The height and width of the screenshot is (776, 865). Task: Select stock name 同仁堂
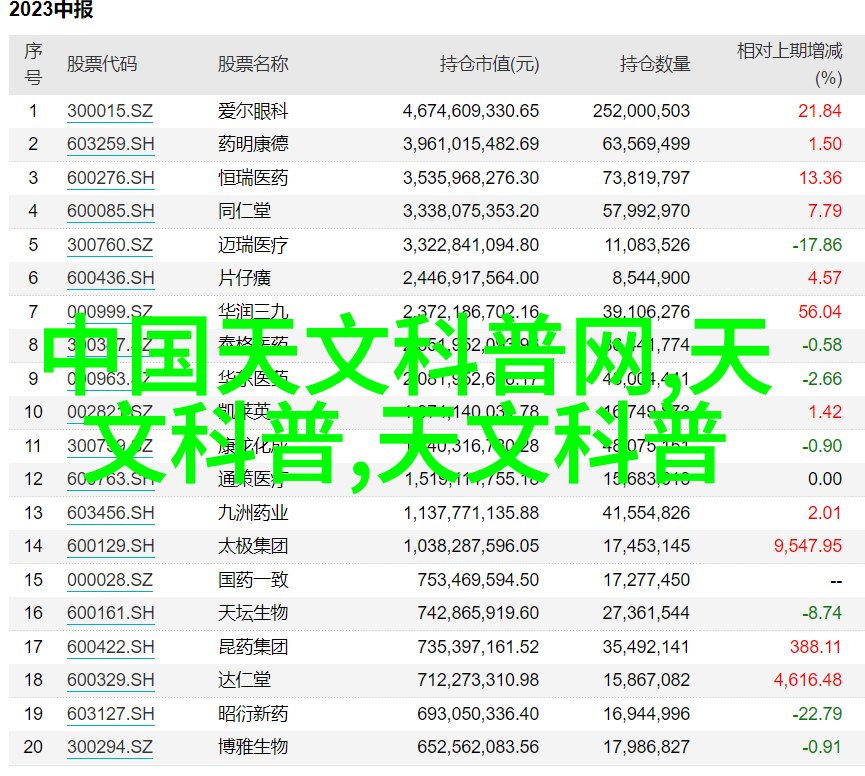click(x=244, y=211)
